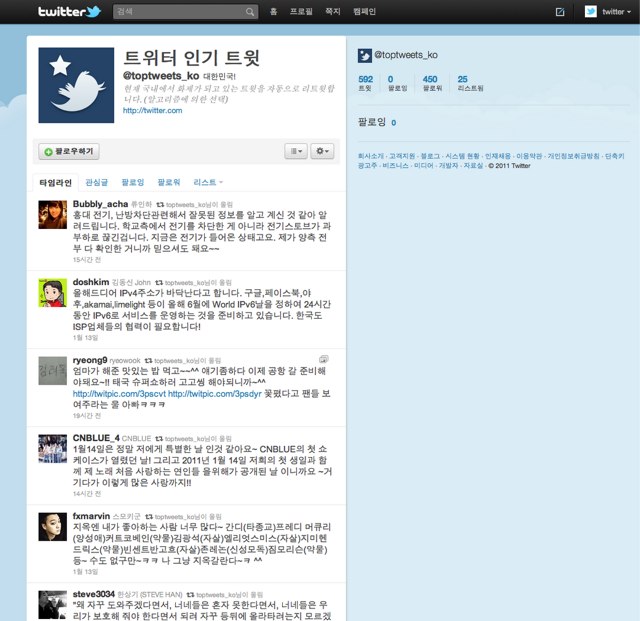Open the twitpic.com/3psdyr link
The width and height of the screenshot is (640, 621).
(x=215, y=394)
